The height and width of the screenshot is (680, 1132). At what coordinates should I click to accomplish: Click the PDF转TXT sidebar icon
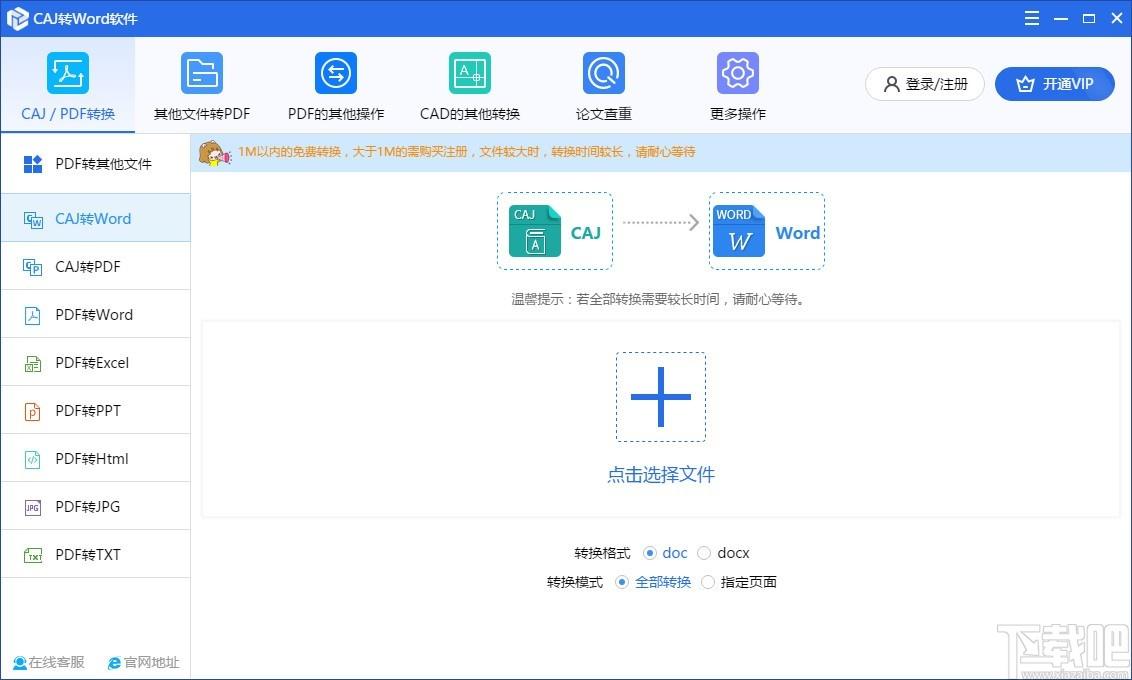click(x=32, y=555)
